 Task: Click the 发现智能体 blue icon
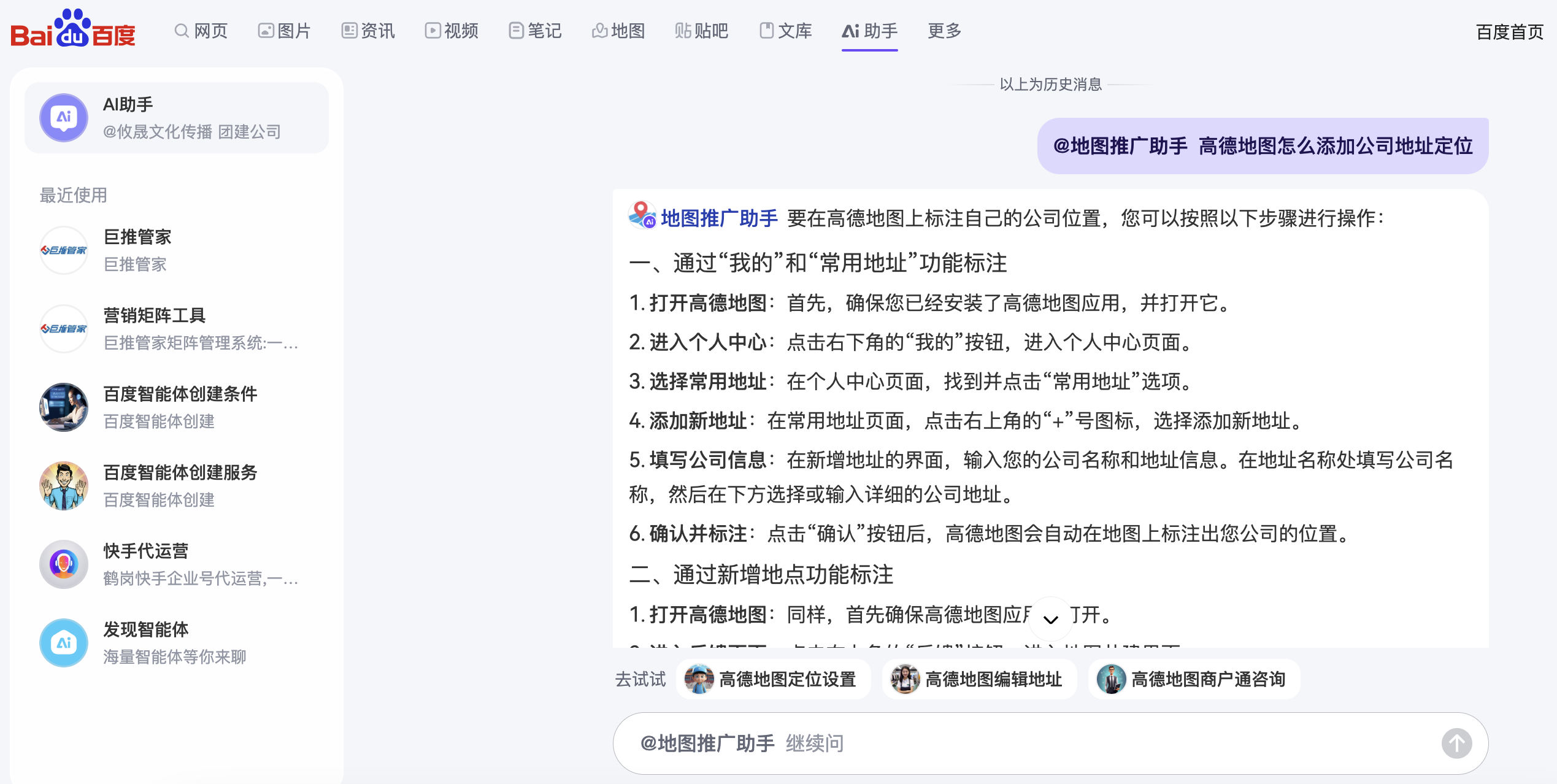point(64,643)
